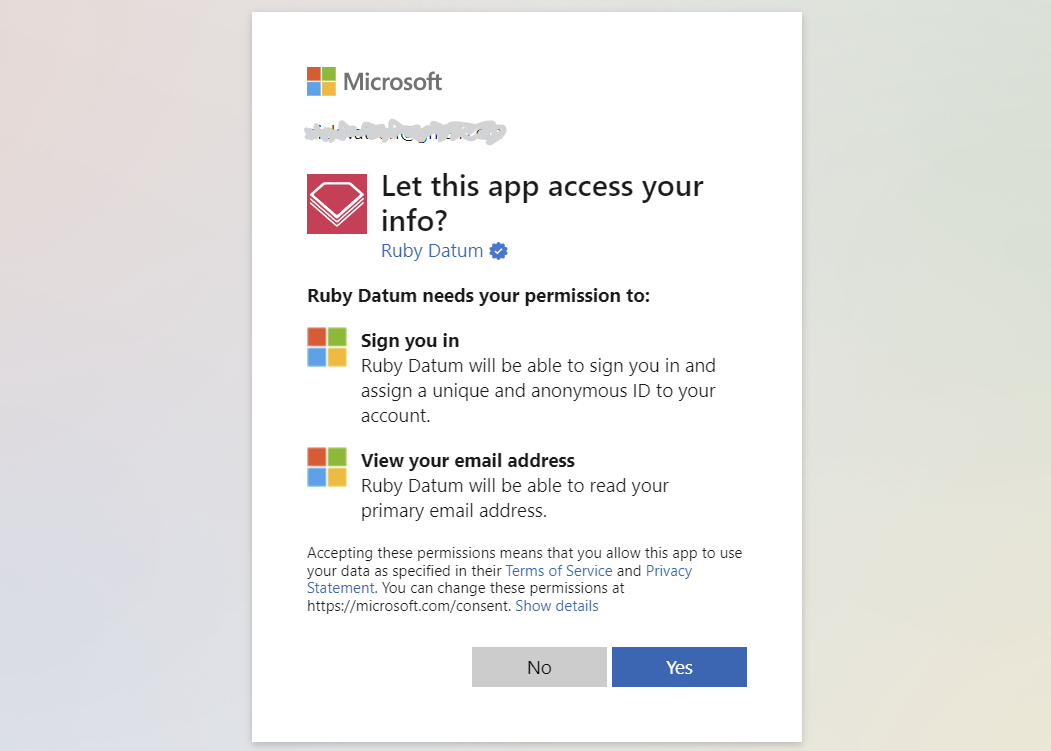
Task: Expand Show details
Action: (x=556, y=605)
